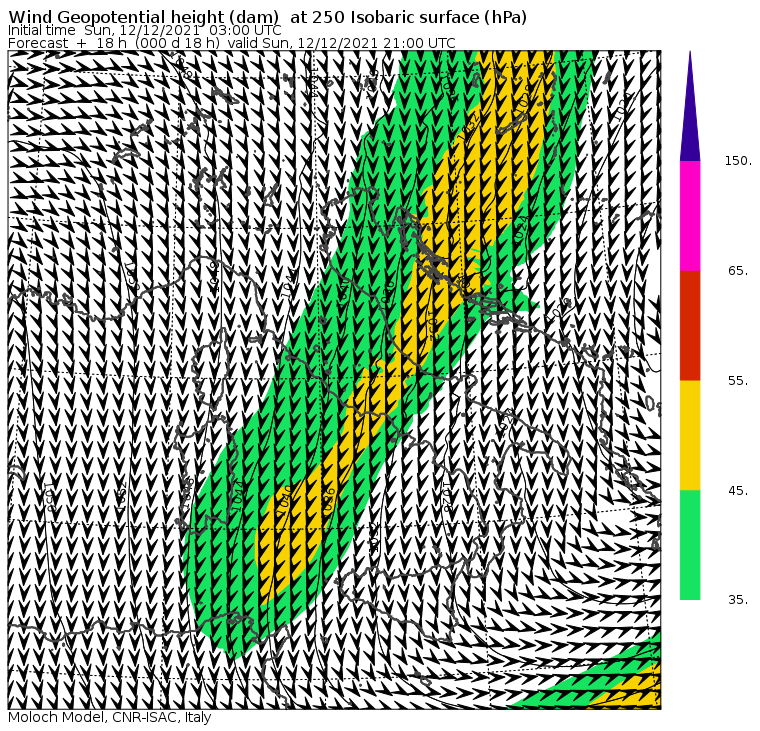Click the '45.' color scale label

click(739, 491)
